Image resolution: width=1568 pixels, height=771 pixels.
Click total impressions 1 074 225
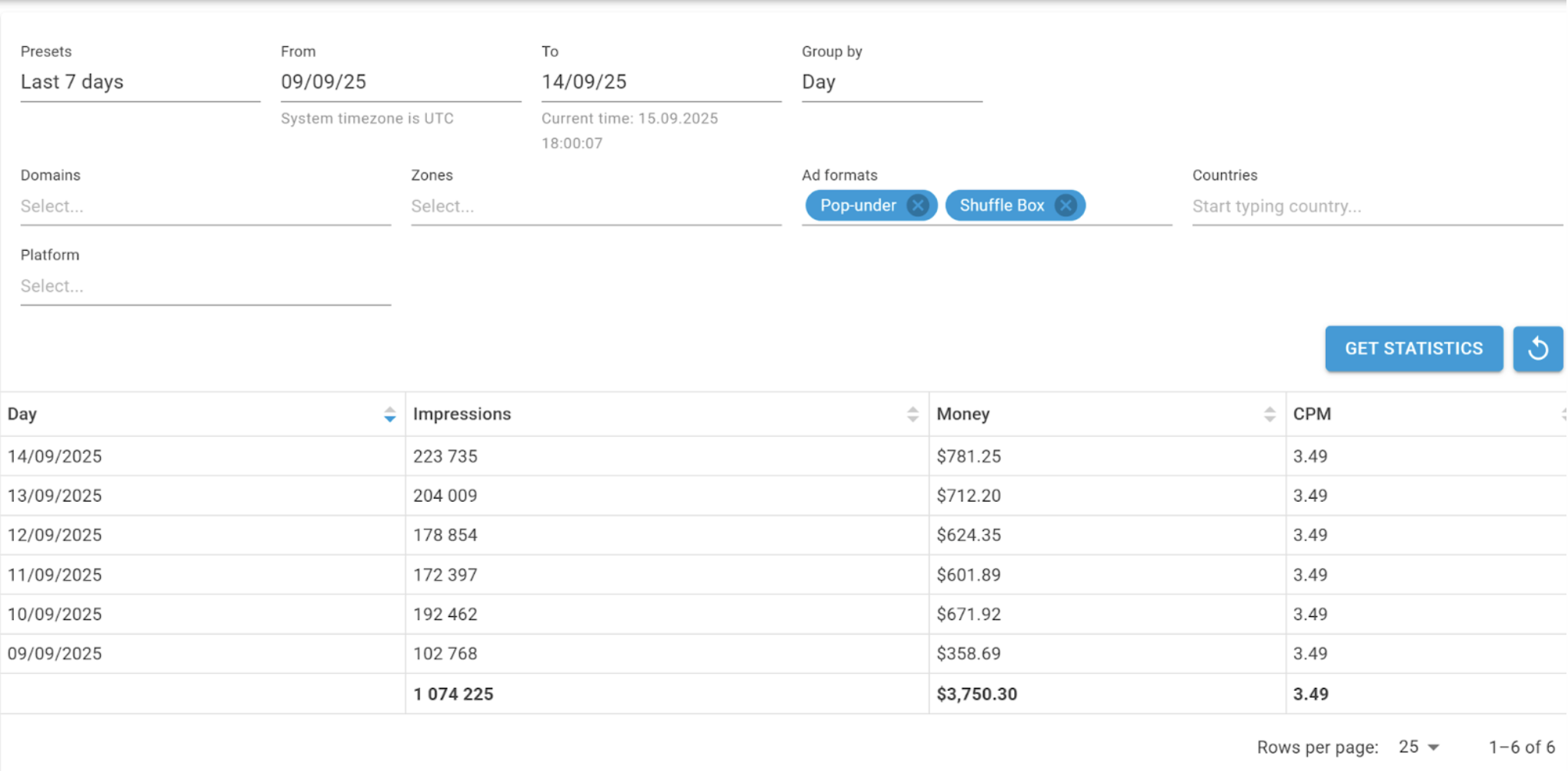click(x=453, y=694)
